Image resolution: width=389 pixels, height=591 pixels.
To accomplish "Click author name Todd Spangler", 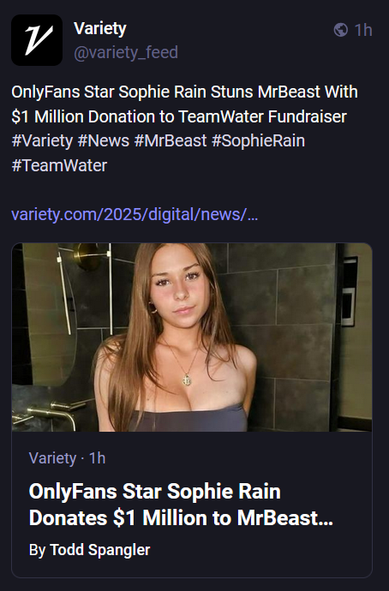I will point(100,550).
